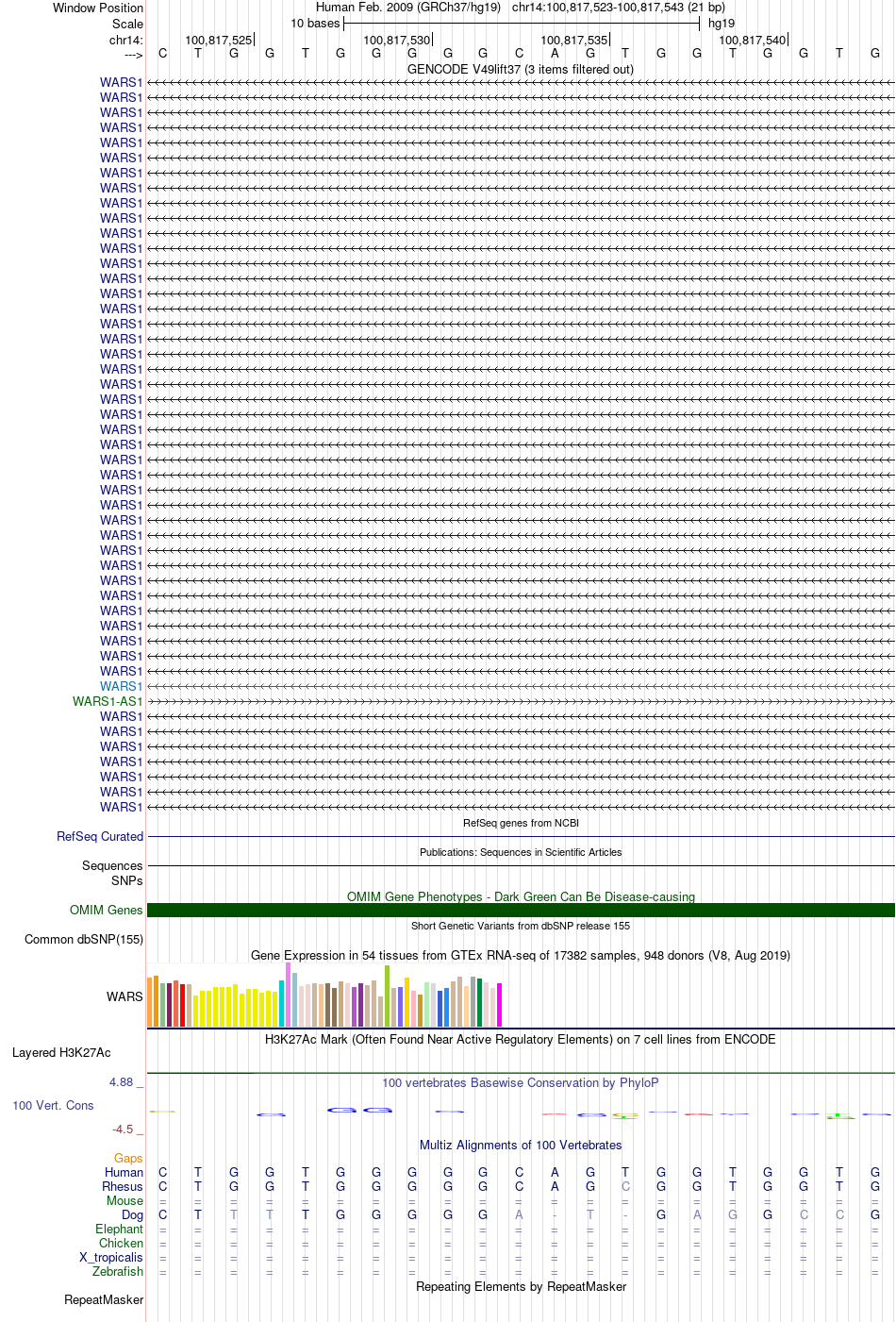This screenshot has height=1322, width=896.
Task: Click the RefSeq Curated track label
Action: [x=100, y=836]
